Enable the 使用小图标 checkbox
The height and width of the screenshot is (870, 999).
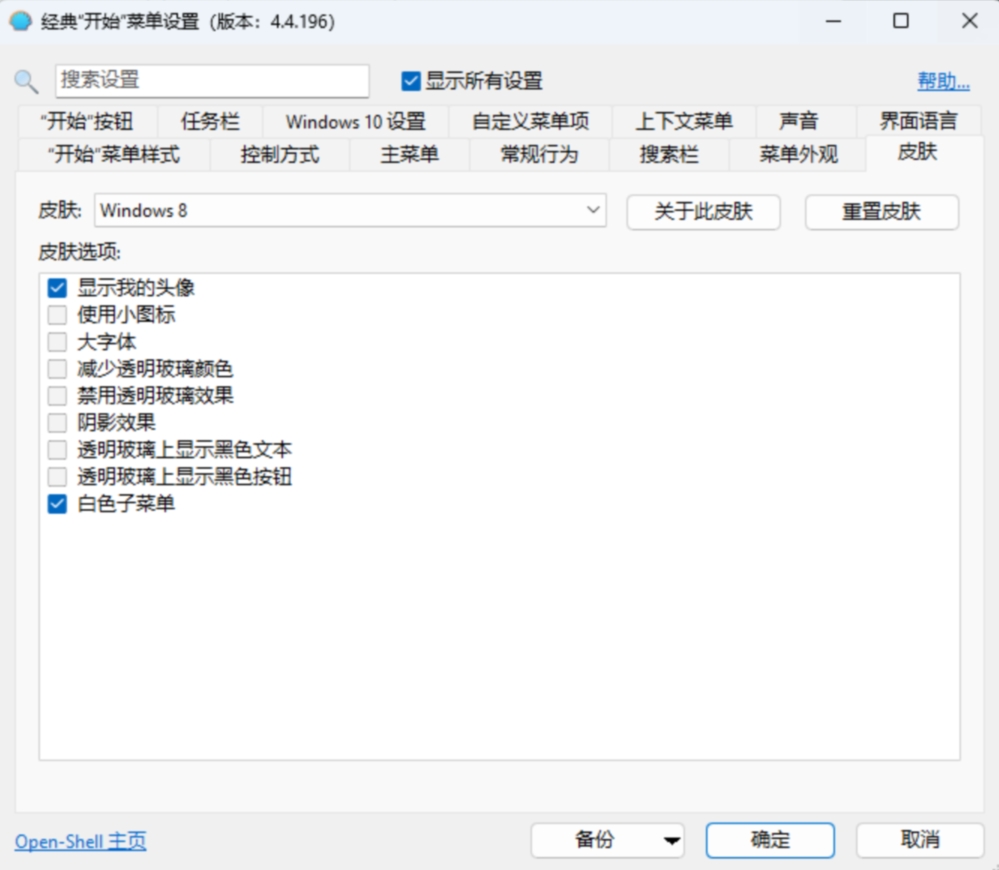57,315
